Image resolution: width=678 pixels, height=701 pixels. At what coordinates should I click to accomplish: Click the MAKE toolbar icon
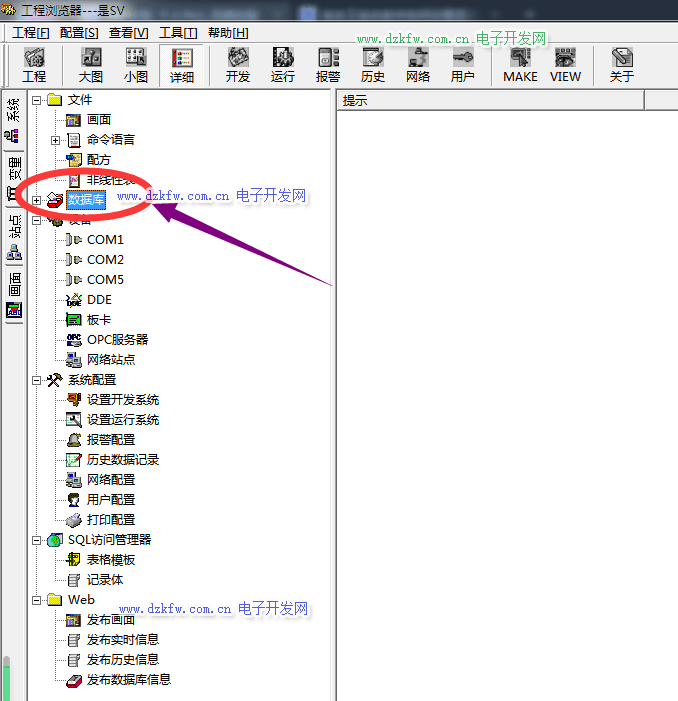point(520,65)
